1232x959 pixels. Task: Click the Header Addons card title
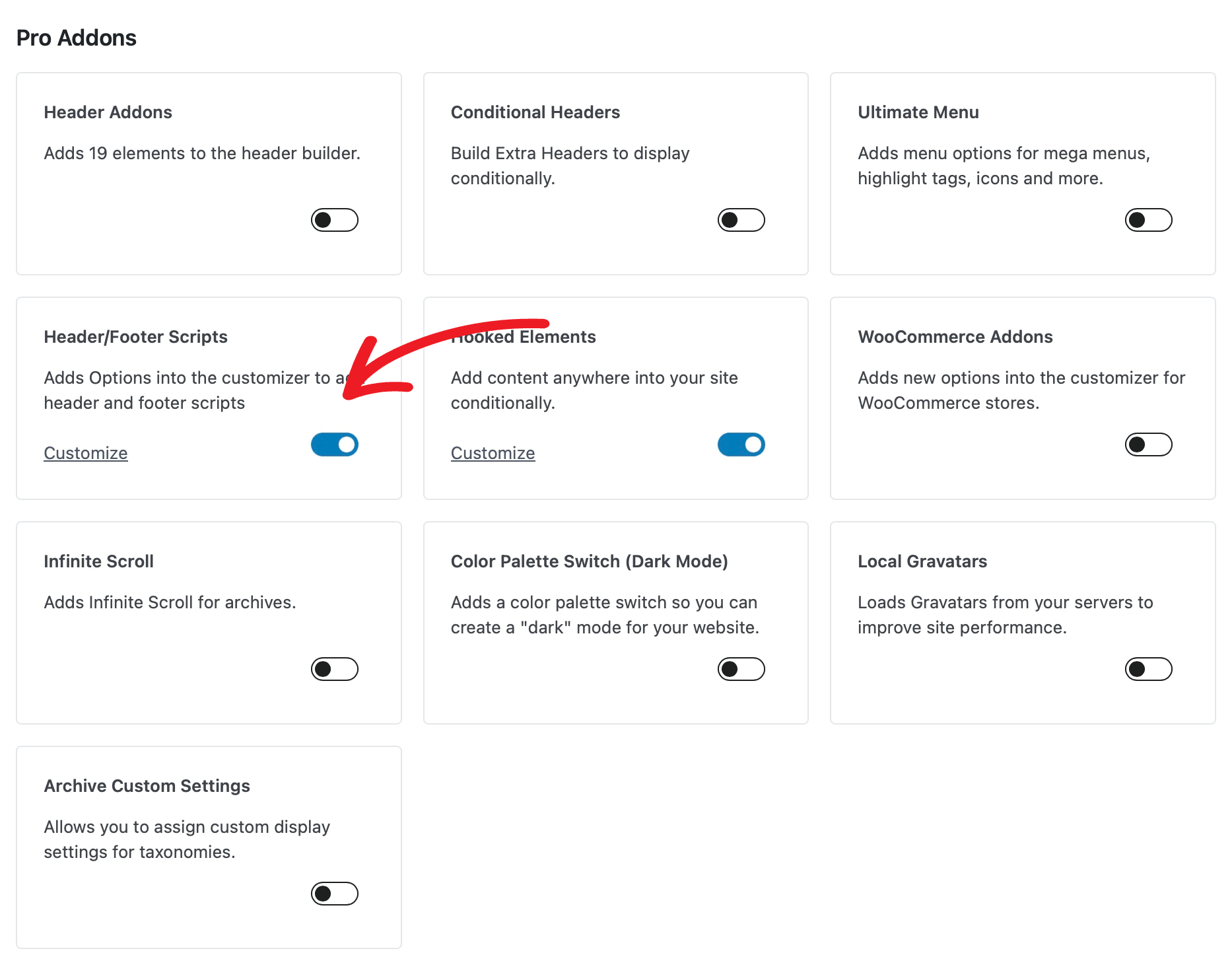107,112
